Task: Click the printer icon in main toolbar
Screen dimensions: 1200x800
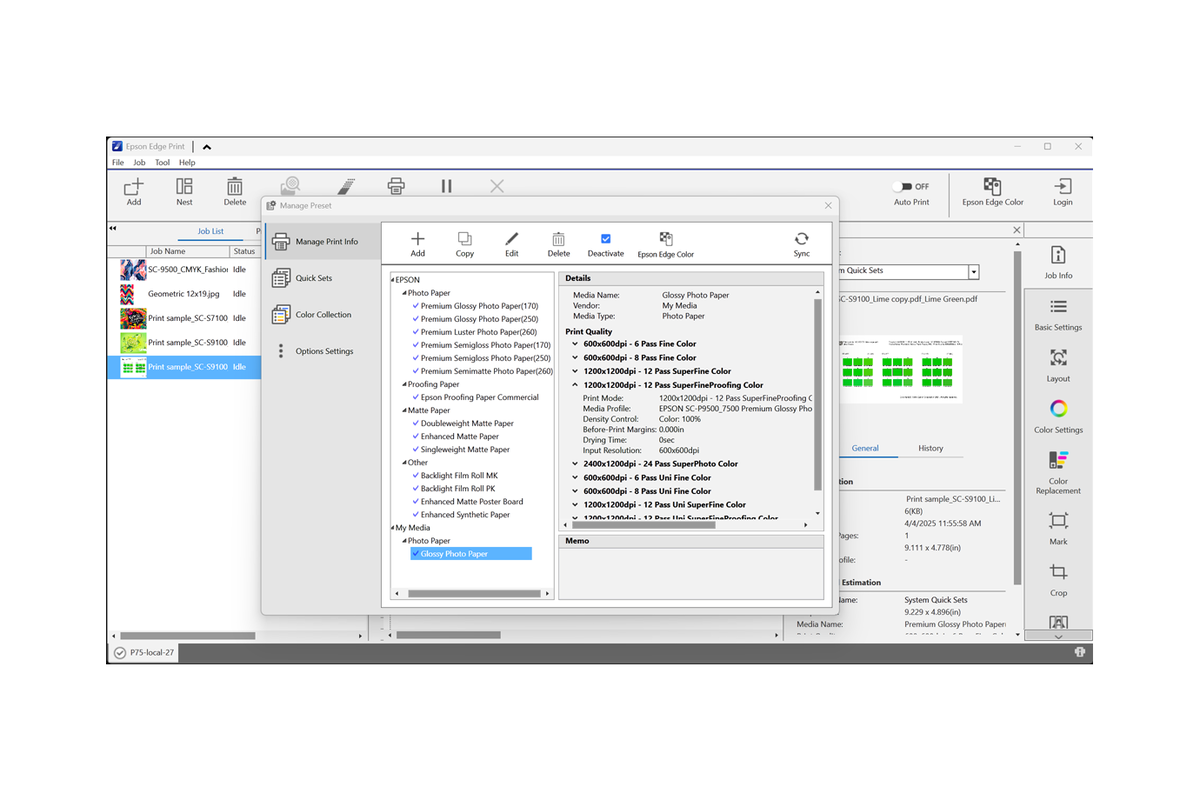Action: click(396, 186)
